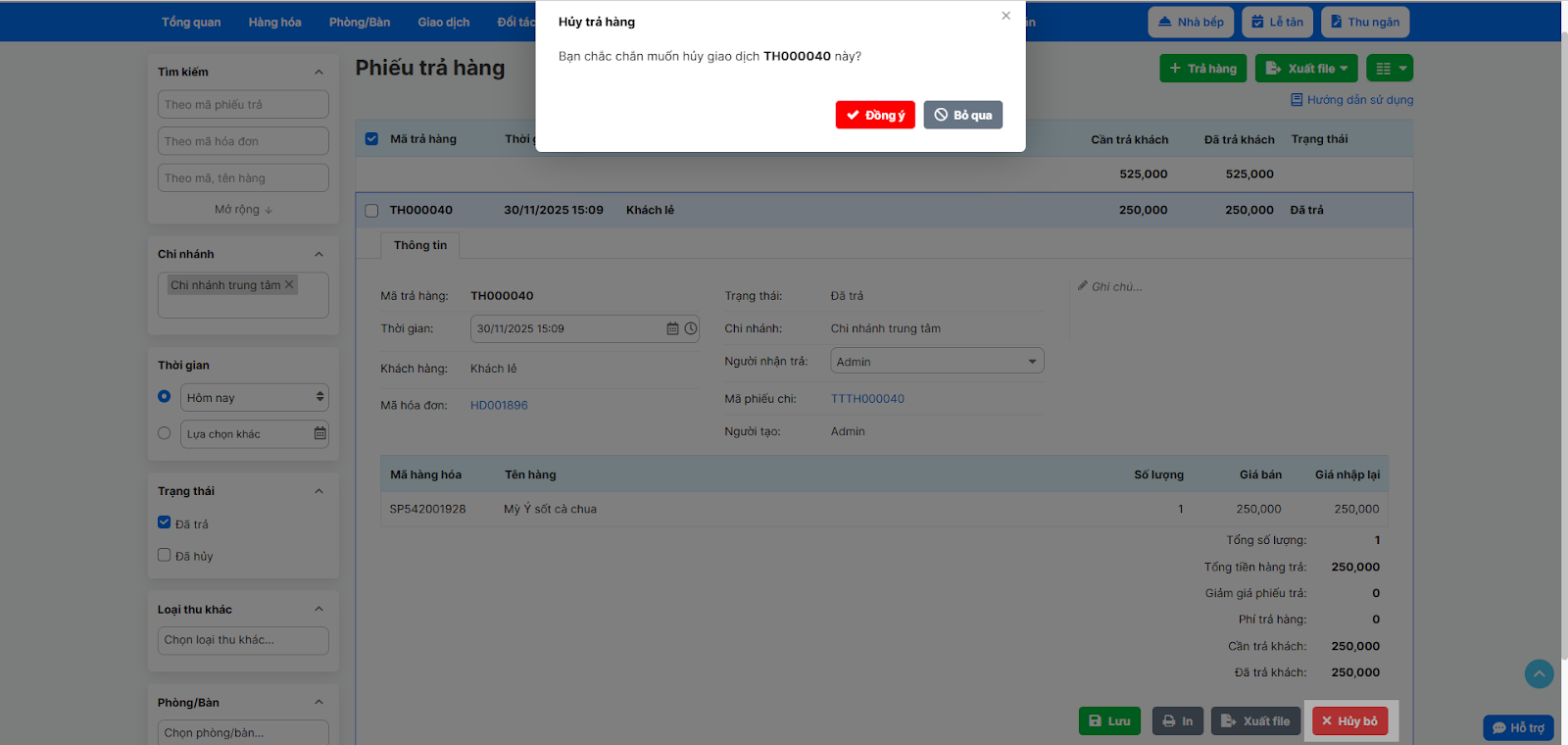This screenshot has width=1568, height=745.
Task: Click the scroll-to-top arrow button
Action: [1540, 673]
